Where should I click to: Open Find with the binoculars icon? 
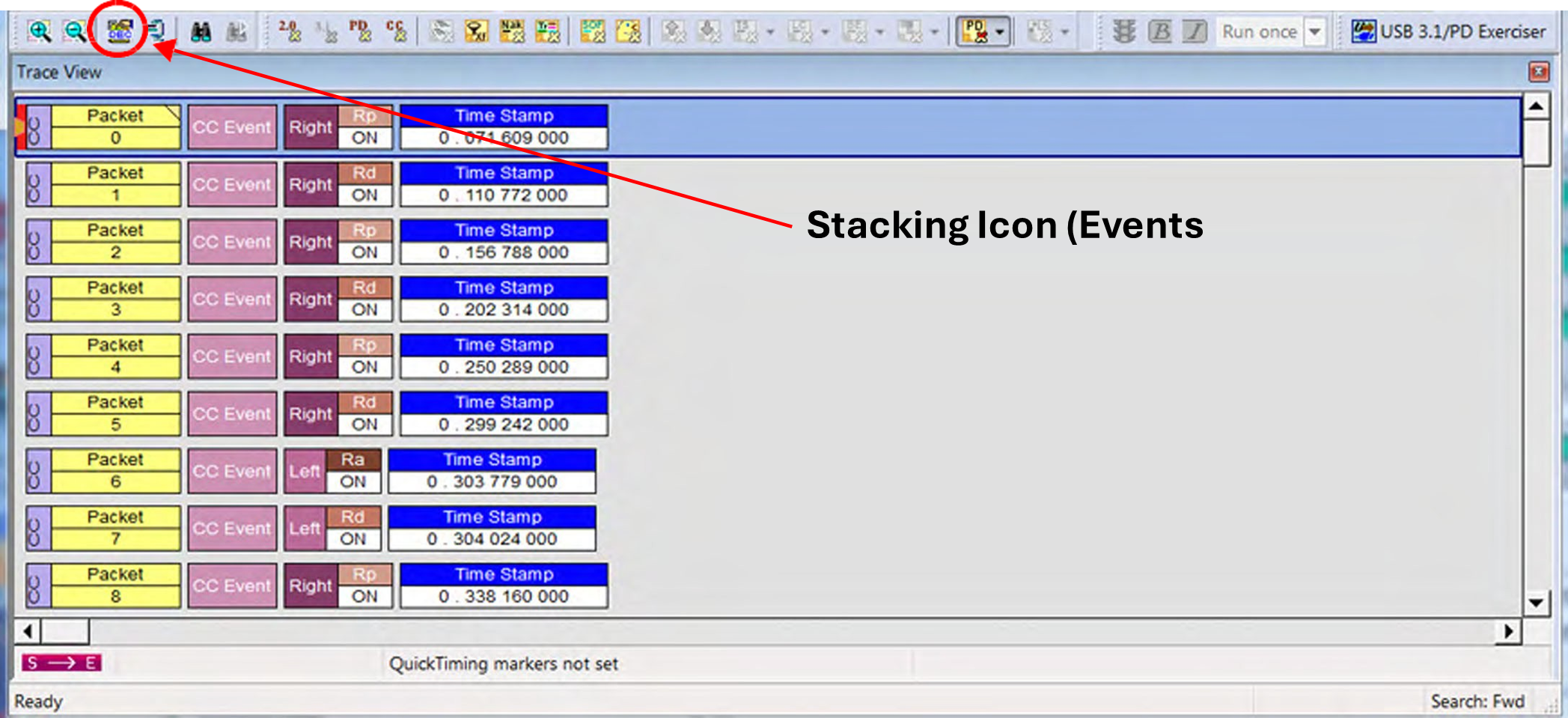[x=201, y=31]
